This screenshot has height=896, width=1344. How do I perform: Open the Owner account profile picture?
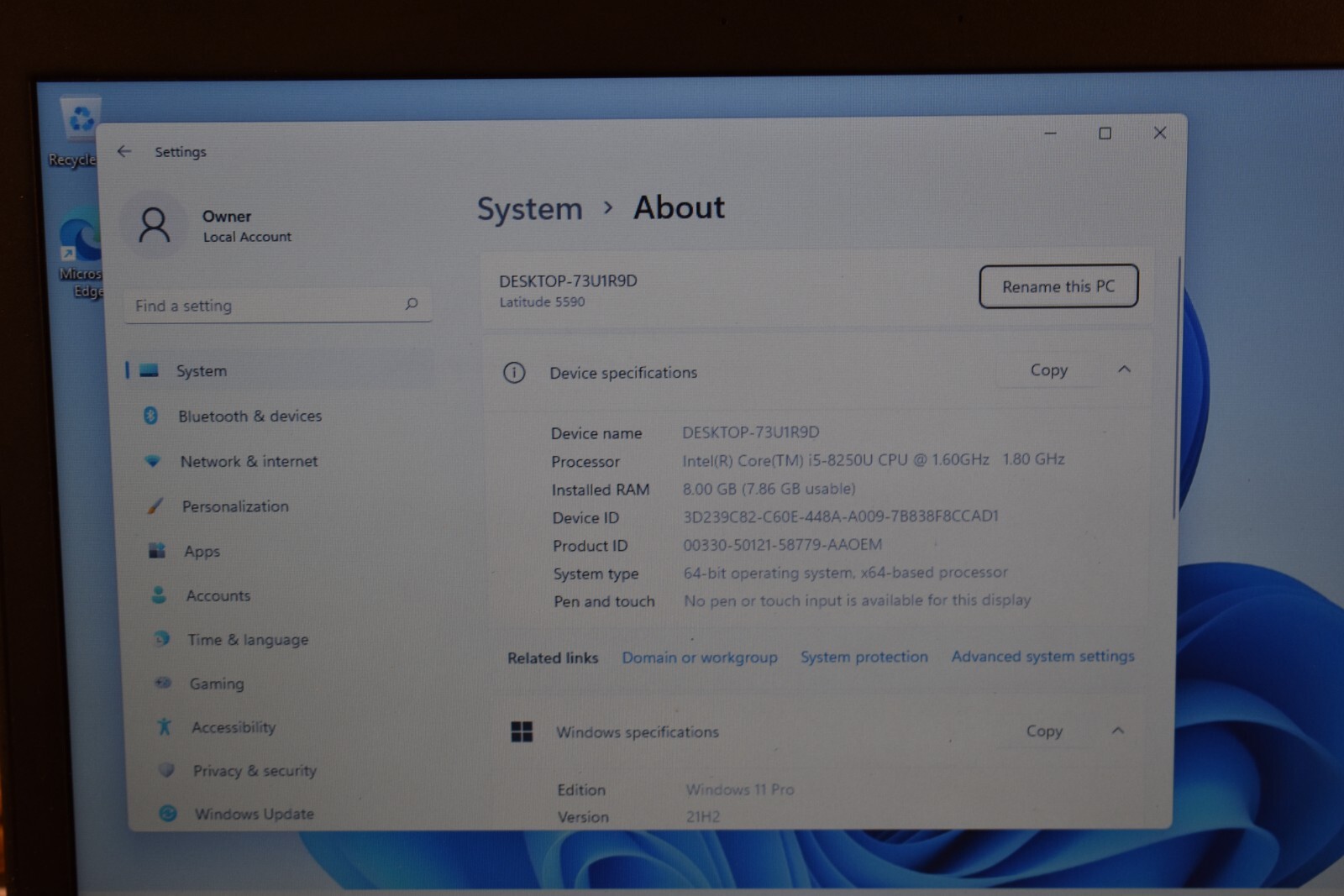point(155,226)
